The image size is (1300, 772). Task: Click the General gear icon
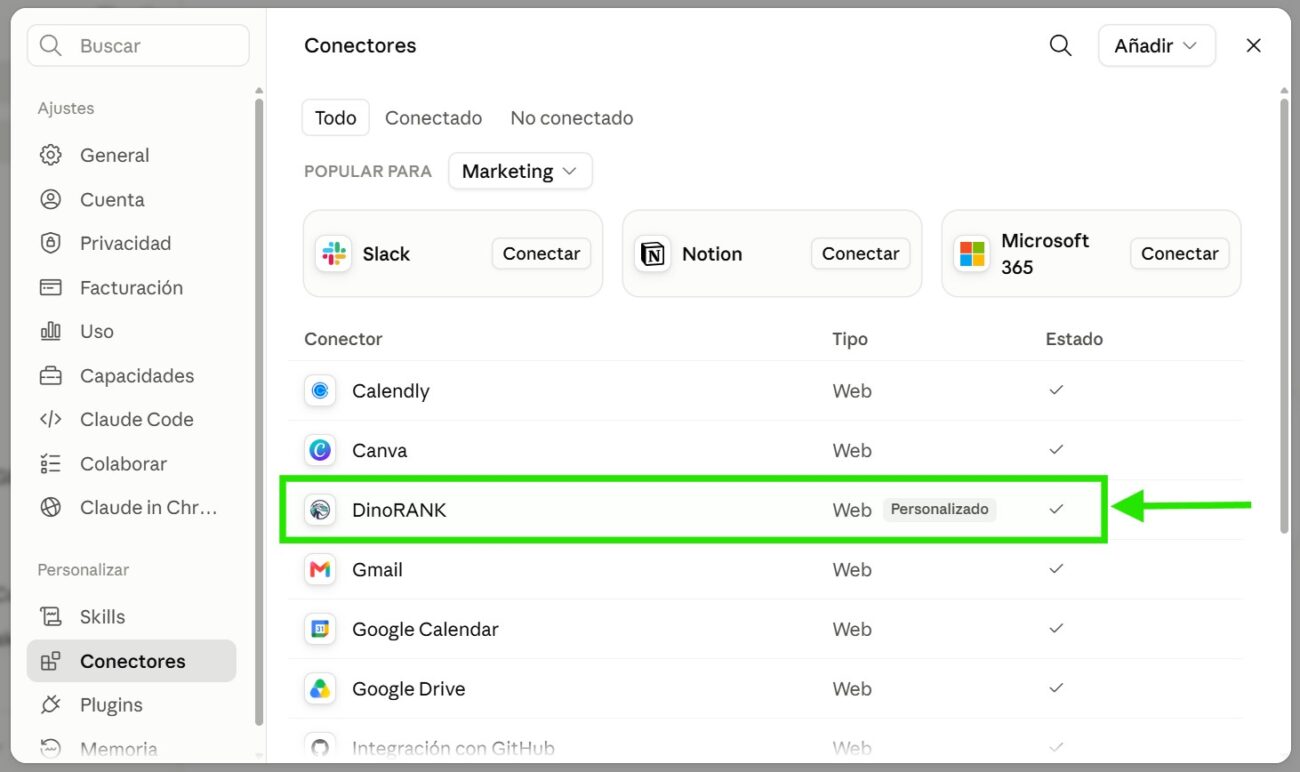pyautogui.click(x=50, y=155)
